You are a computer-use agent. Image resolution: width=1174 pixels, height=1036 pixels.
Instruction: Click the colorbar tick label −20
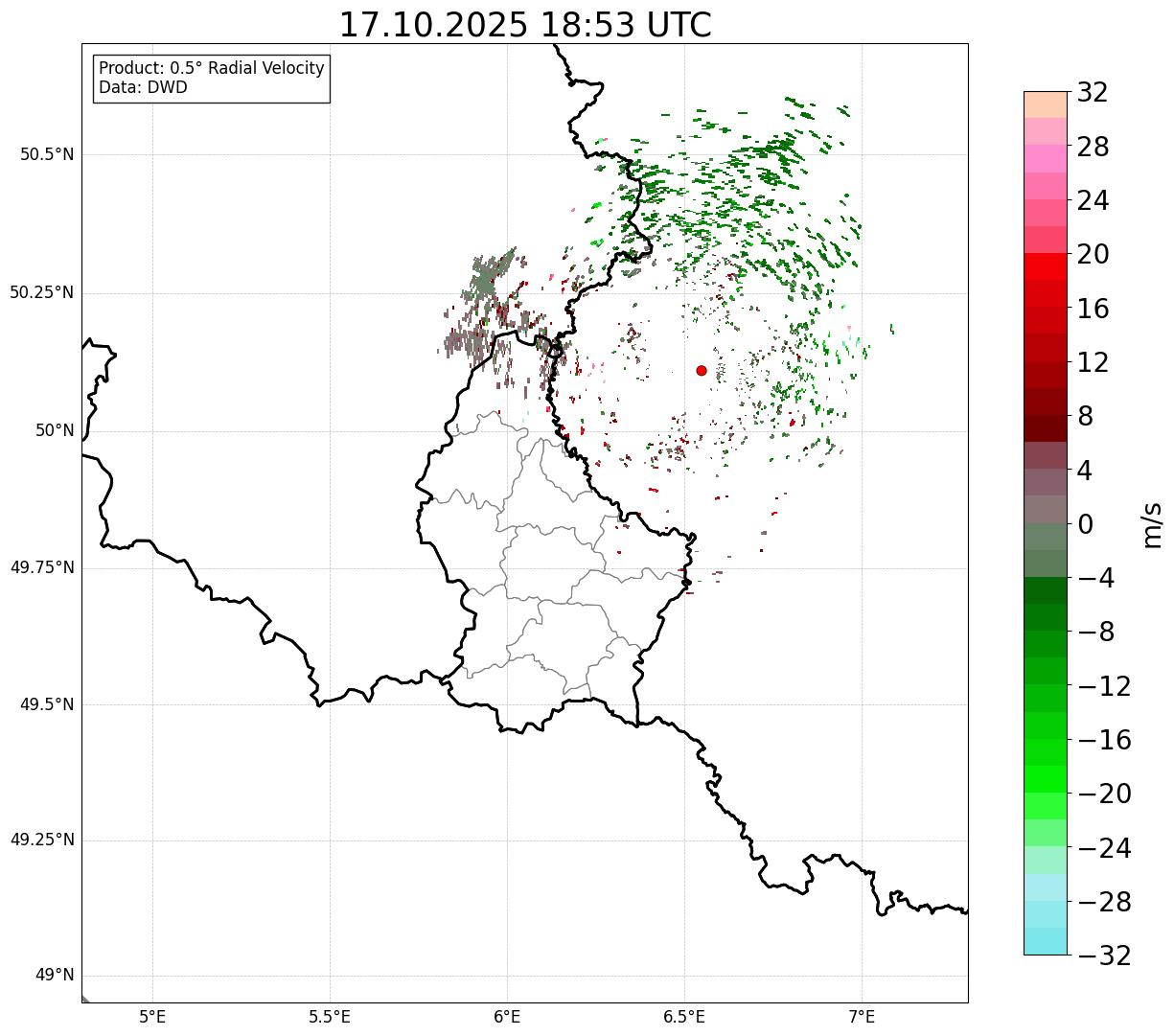pos(1104,794)
